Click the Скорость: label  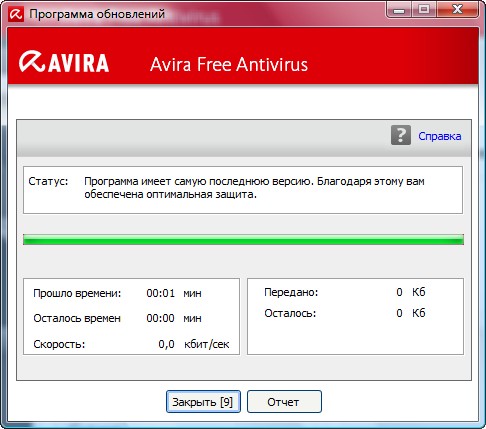(59, 344)
